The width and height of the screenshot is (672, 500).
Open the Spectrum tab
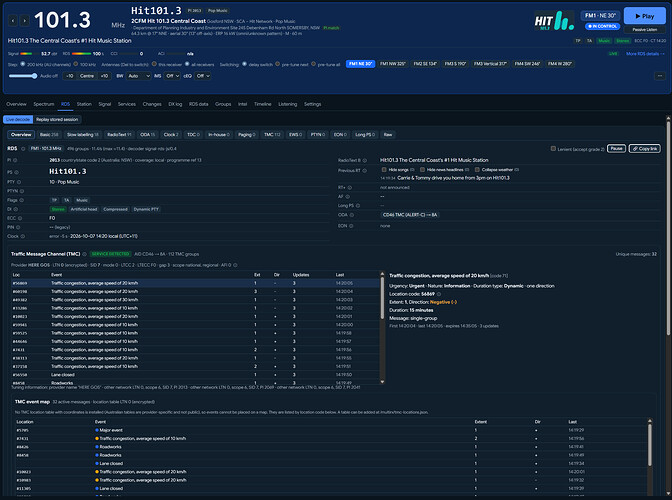tap(44, 104)
